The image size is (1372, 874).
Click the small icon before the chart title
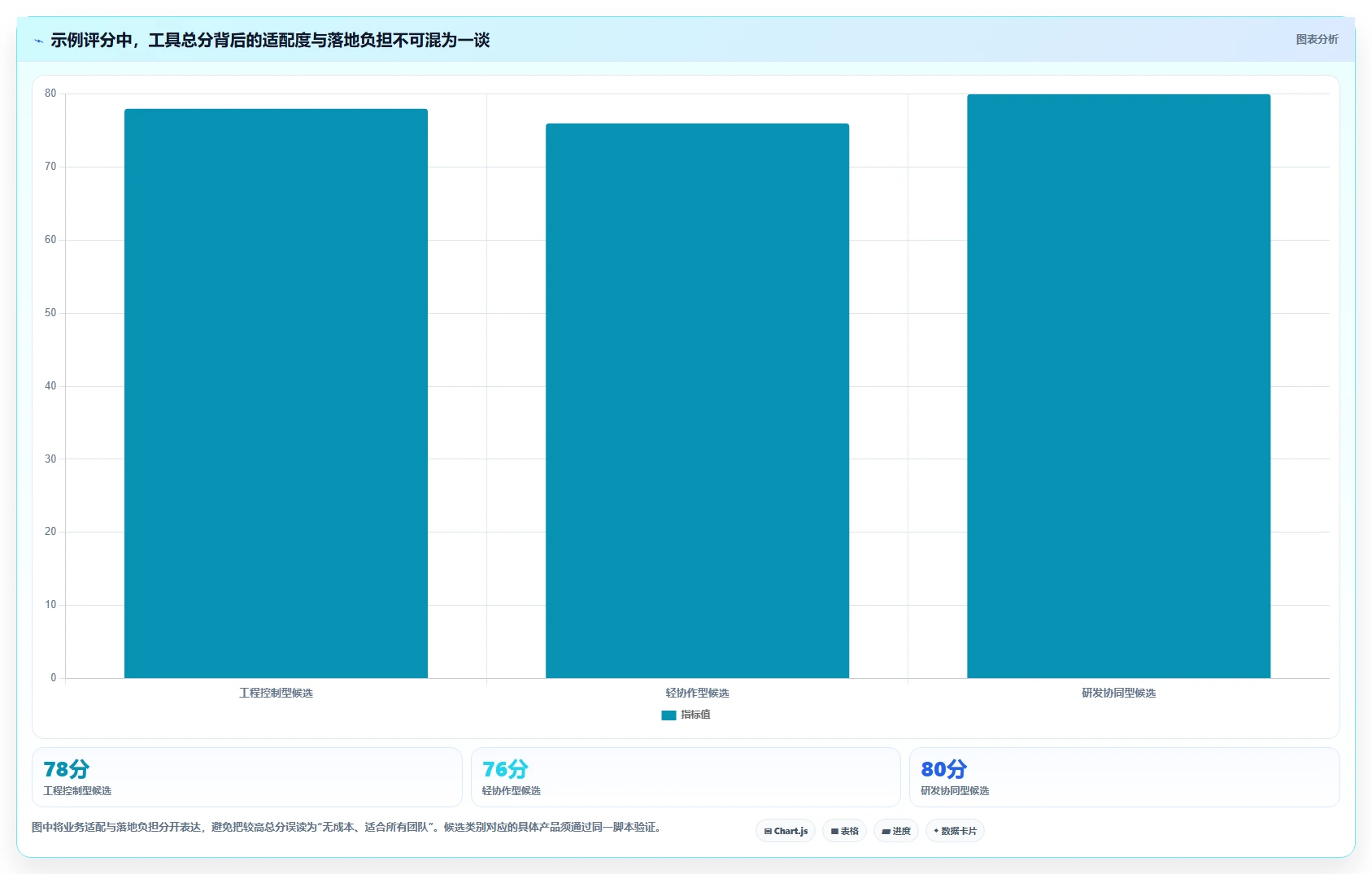click(38, 41)
